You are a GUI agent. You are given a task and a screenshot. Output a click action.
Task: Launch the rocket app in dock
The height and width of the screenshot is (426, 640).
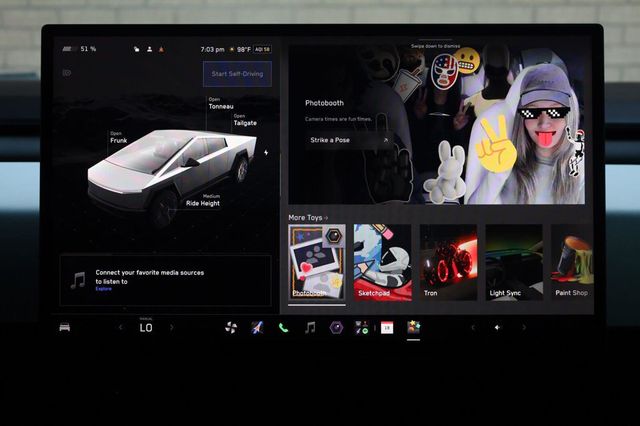(x=257, y=327)
